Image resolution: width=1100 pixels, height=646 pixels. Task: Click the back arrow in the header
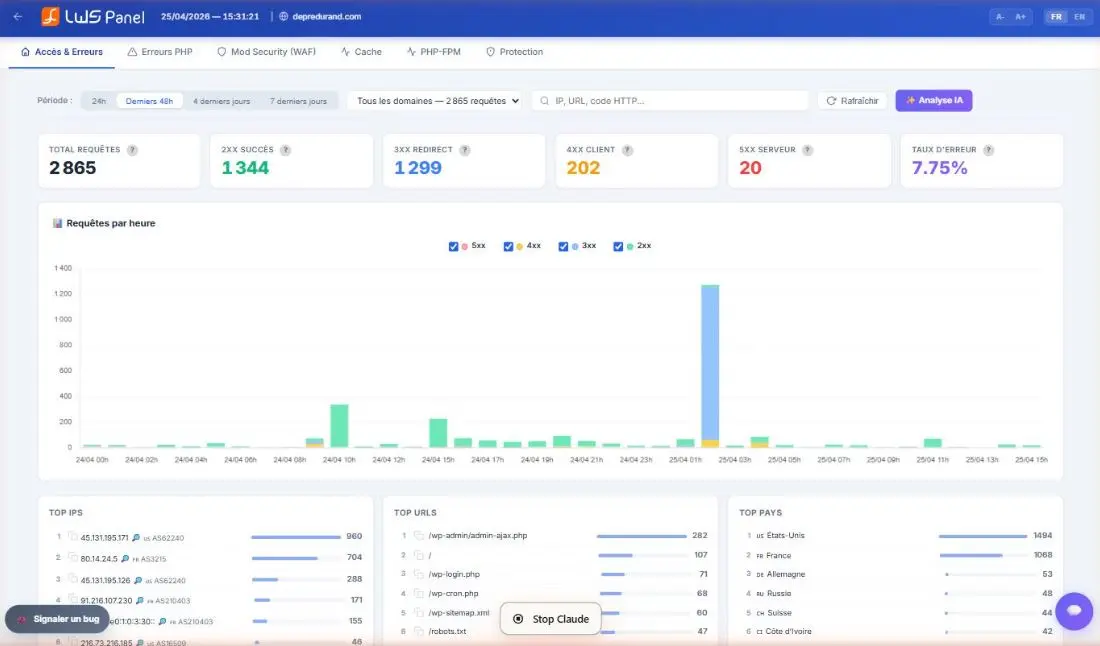coord(18,16)
